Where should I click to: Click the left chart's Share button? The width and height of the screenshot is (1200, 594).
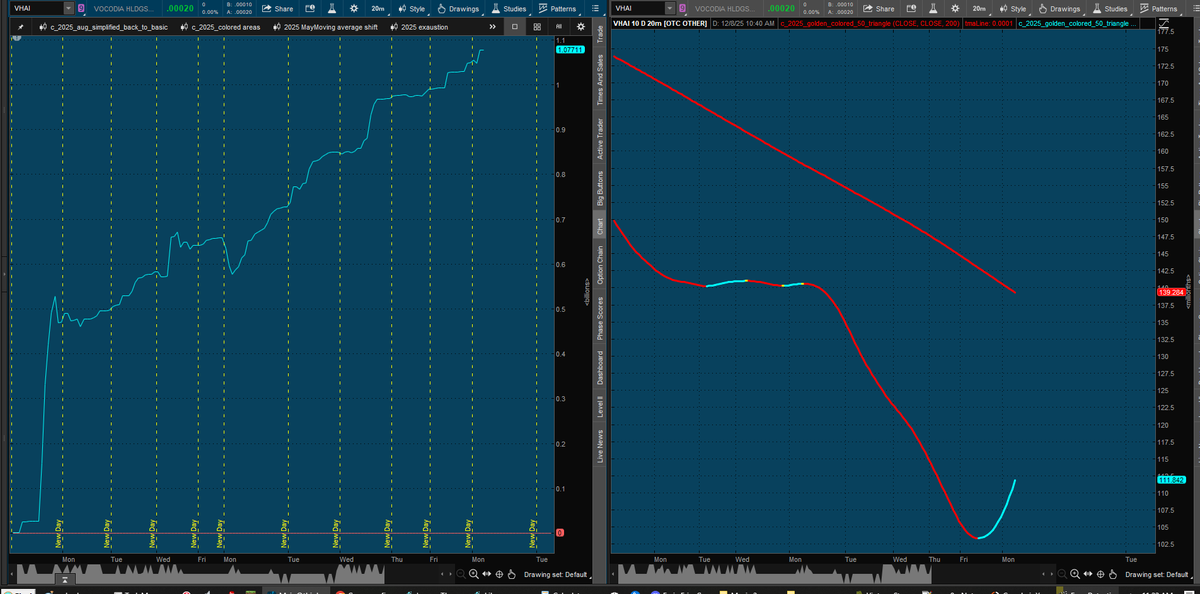coord(277,8)
